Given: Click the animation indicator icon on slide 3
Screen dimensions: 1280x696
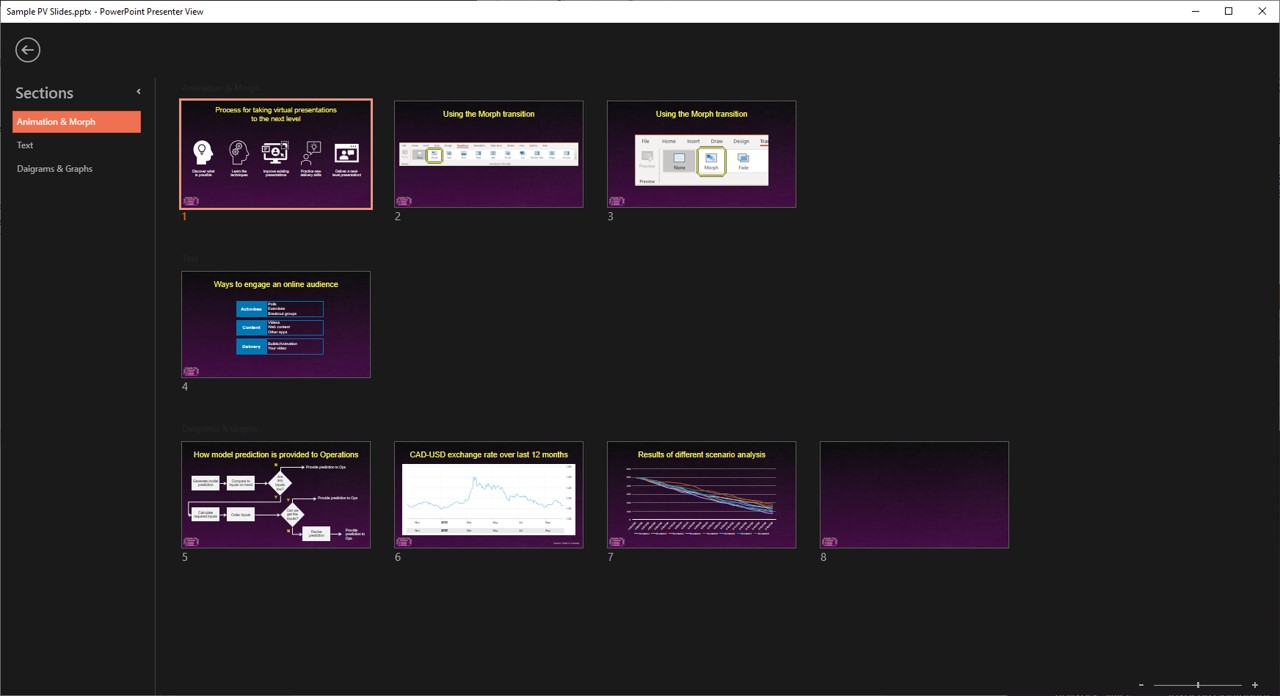Looking at the screenshot, I should (616, 201).
